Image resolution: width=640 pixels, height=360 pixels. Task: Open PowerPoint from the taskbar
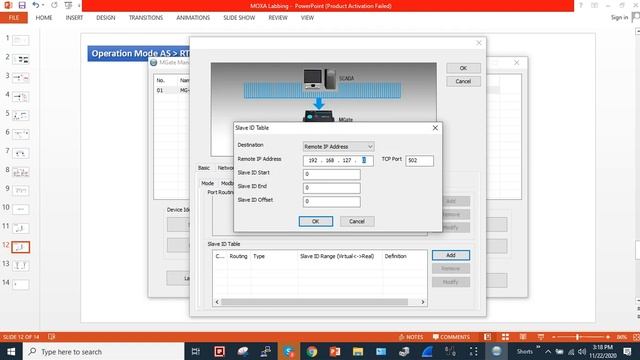[335, 351]
